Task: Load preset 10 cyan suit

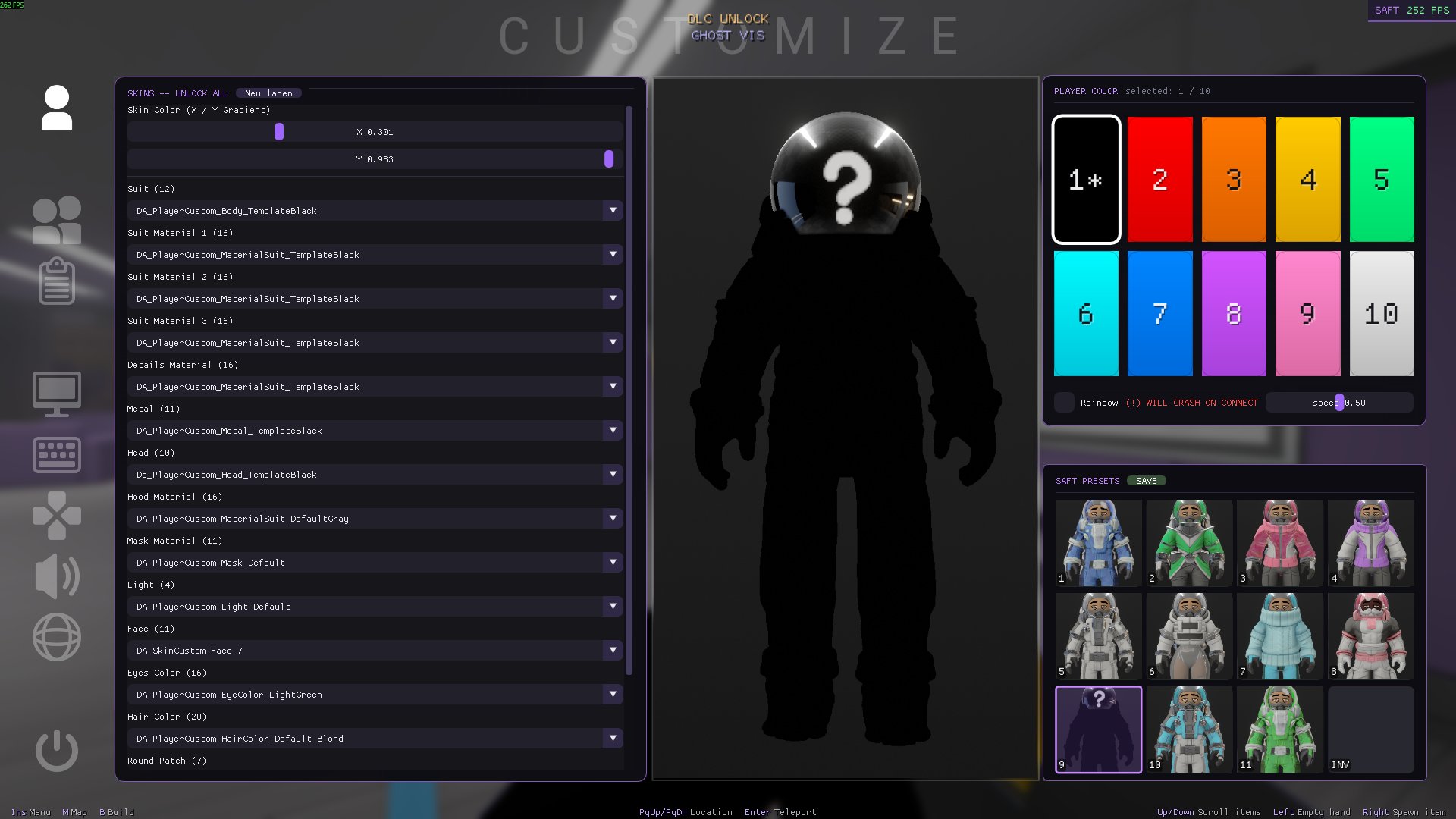Action: 1189,730
